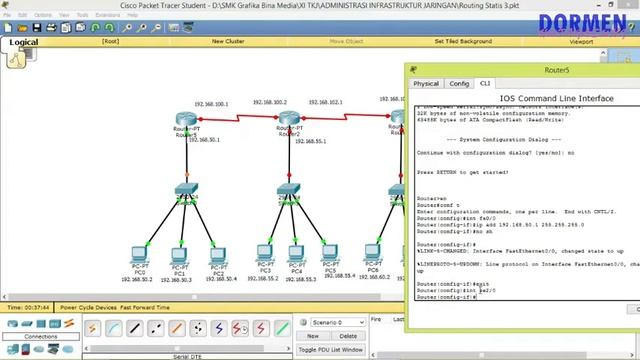This screenshot has height=360, width=640.
Task: Choose the automatic connection type cable
Action: click(x=93, y=328)
